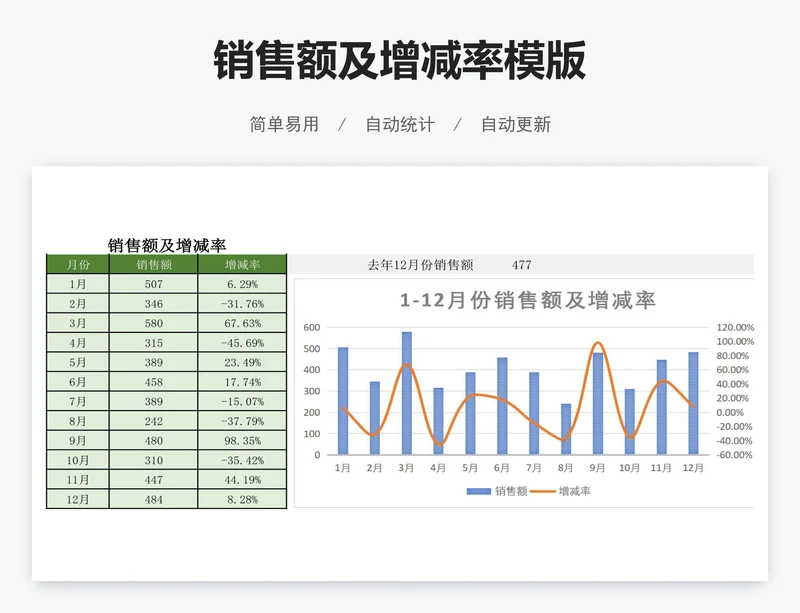Click rate cell 98.35%
The width and height of the screenshot is (800, 613).
click(x=242, y=440)
